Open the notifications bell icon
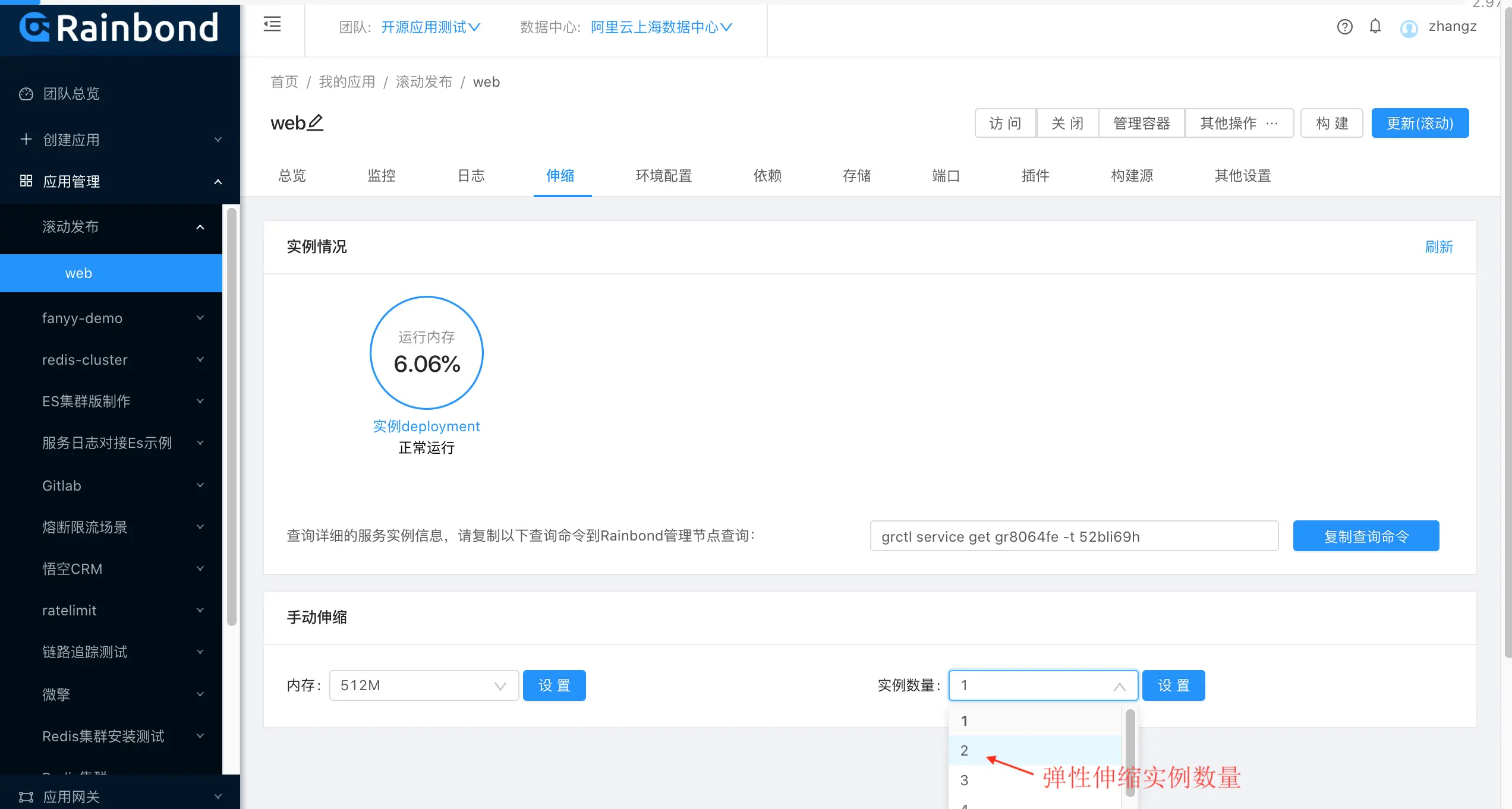1512x809 pixels. (x=1375, y=26)
